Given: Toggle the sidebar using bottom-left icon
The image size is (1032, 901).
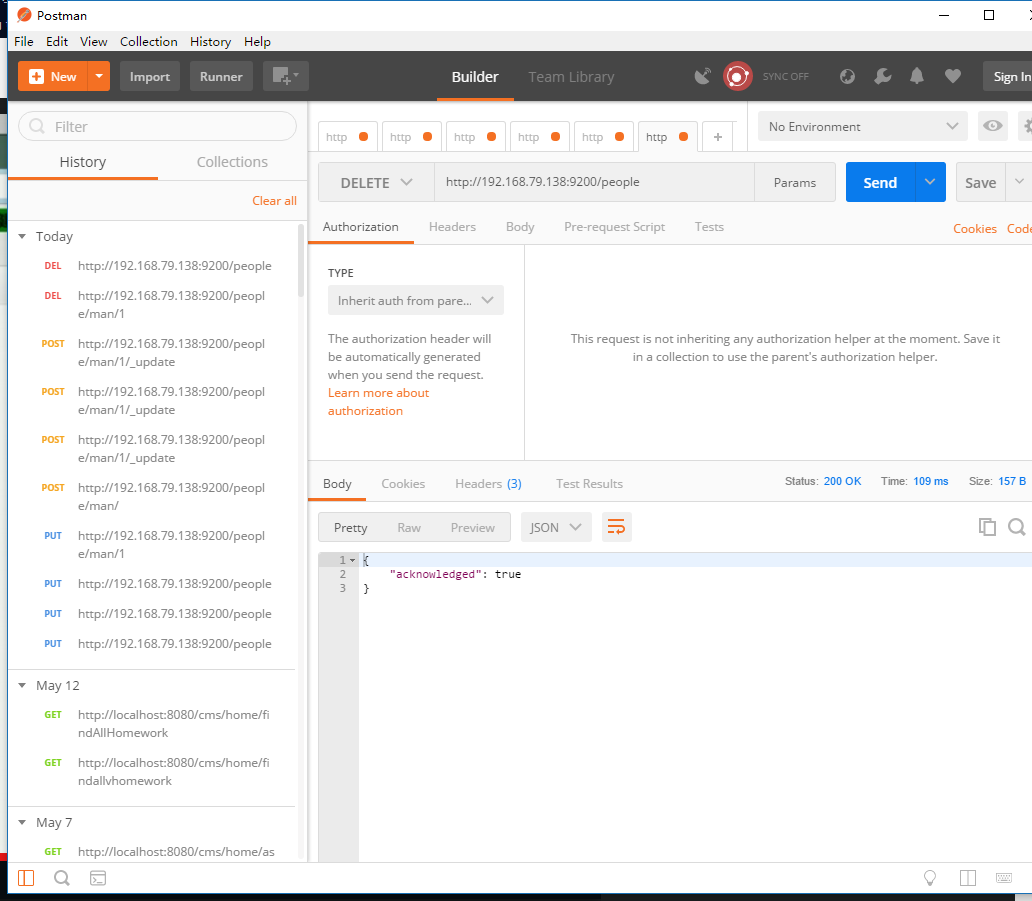Looking at the screenshot, I should (x=26, y=878).
